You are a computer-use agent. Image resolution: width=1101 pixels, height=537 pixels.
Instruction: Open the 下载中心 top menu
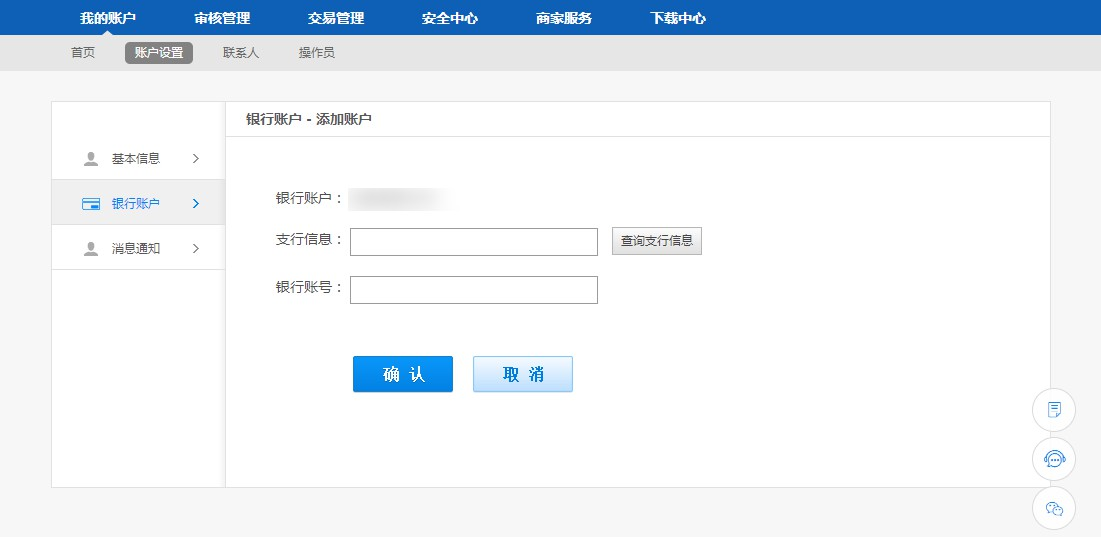pos(678,18)
